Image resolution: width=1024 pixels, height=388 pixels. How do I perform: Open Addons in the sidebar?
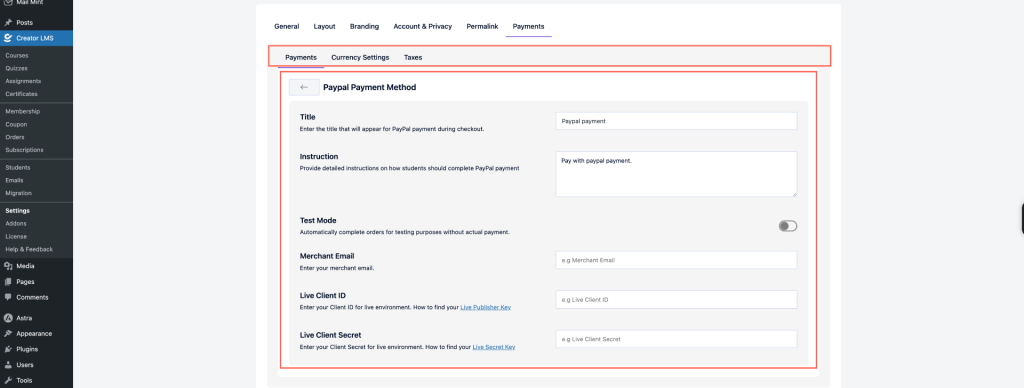coord(16,223)
